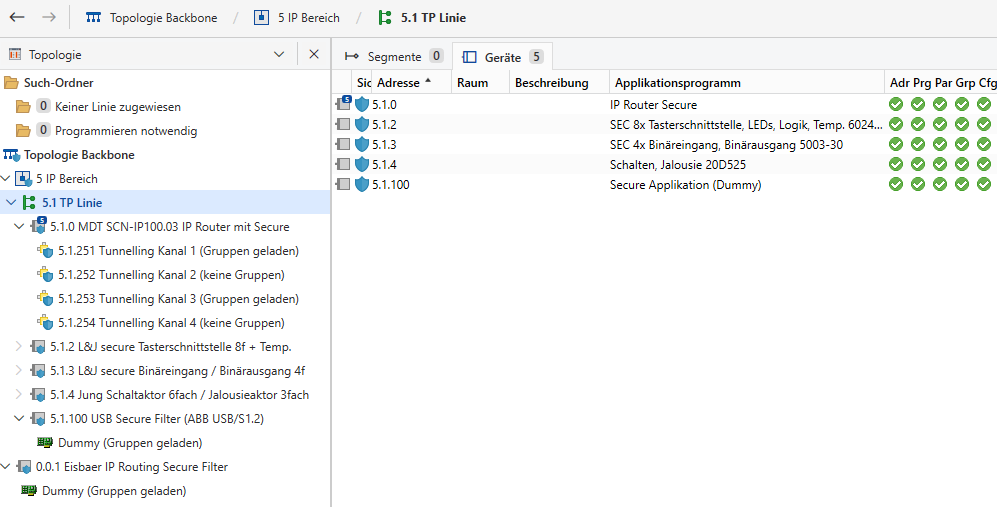This screenshot has width=997, height=507.
Task: Collapse 0.0.1 Eisbaer IP Routing node
Action: [x=6, y=466]
